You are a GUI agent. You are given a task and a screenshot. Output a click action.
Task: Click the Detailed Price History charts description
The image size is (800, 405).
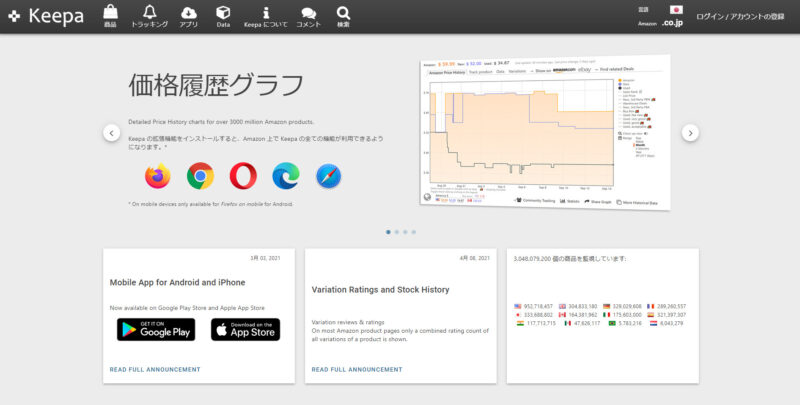click(221, 122)
